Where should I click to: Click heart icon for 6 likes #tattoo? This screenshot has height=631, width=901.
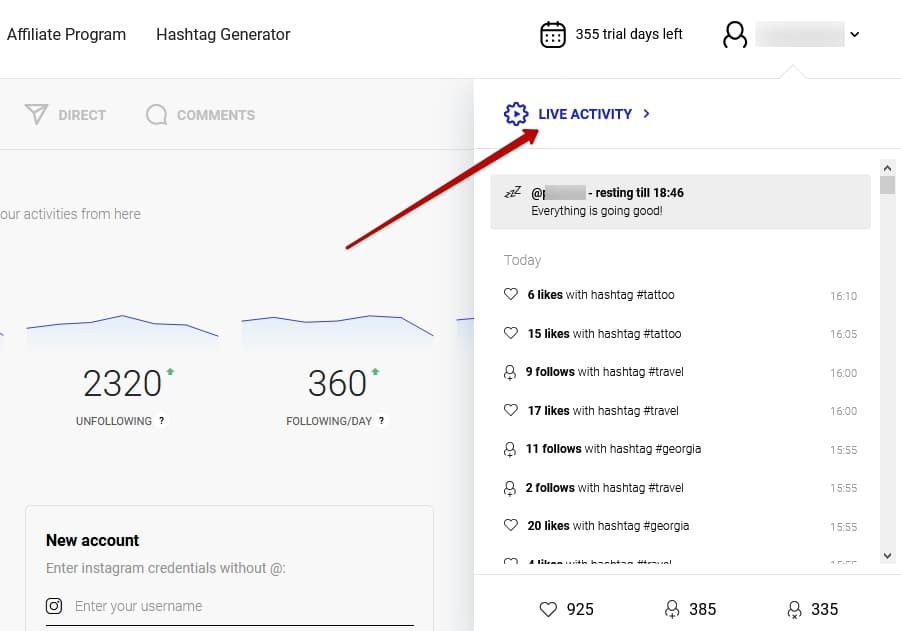point(511,294)
